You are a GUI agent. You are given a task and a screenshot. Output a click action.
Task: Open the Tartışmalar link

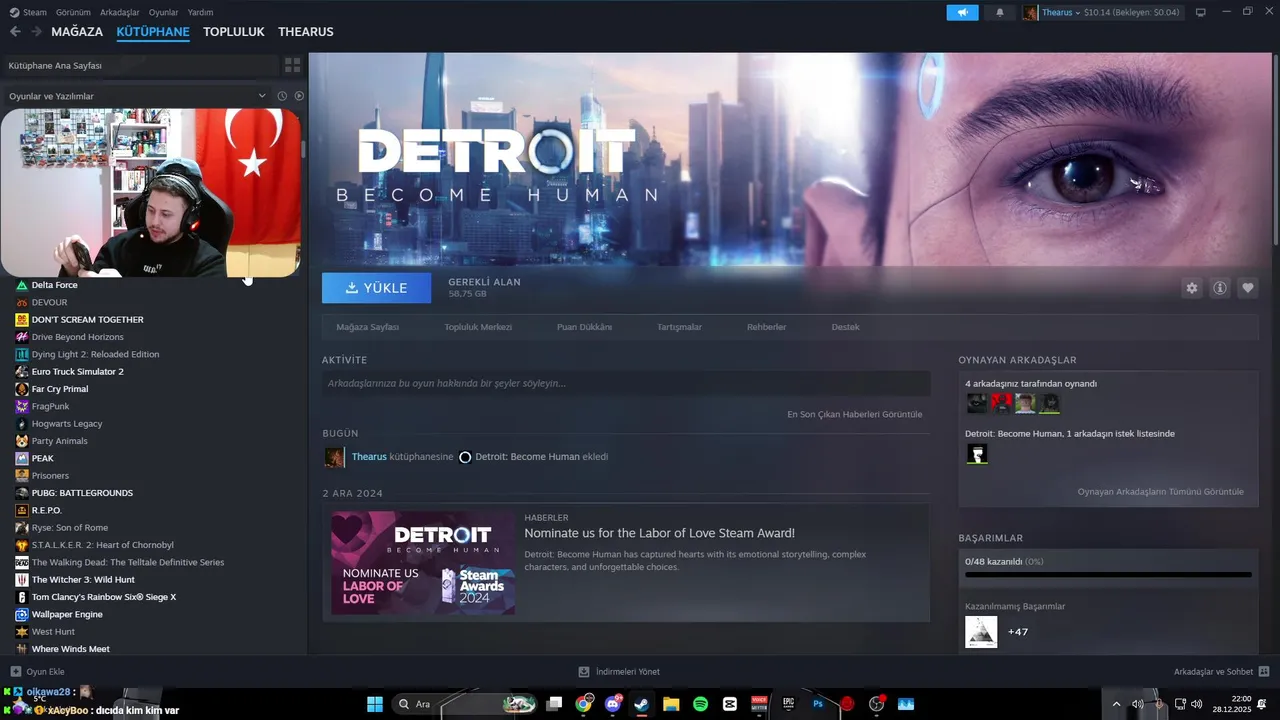[679, 327]
